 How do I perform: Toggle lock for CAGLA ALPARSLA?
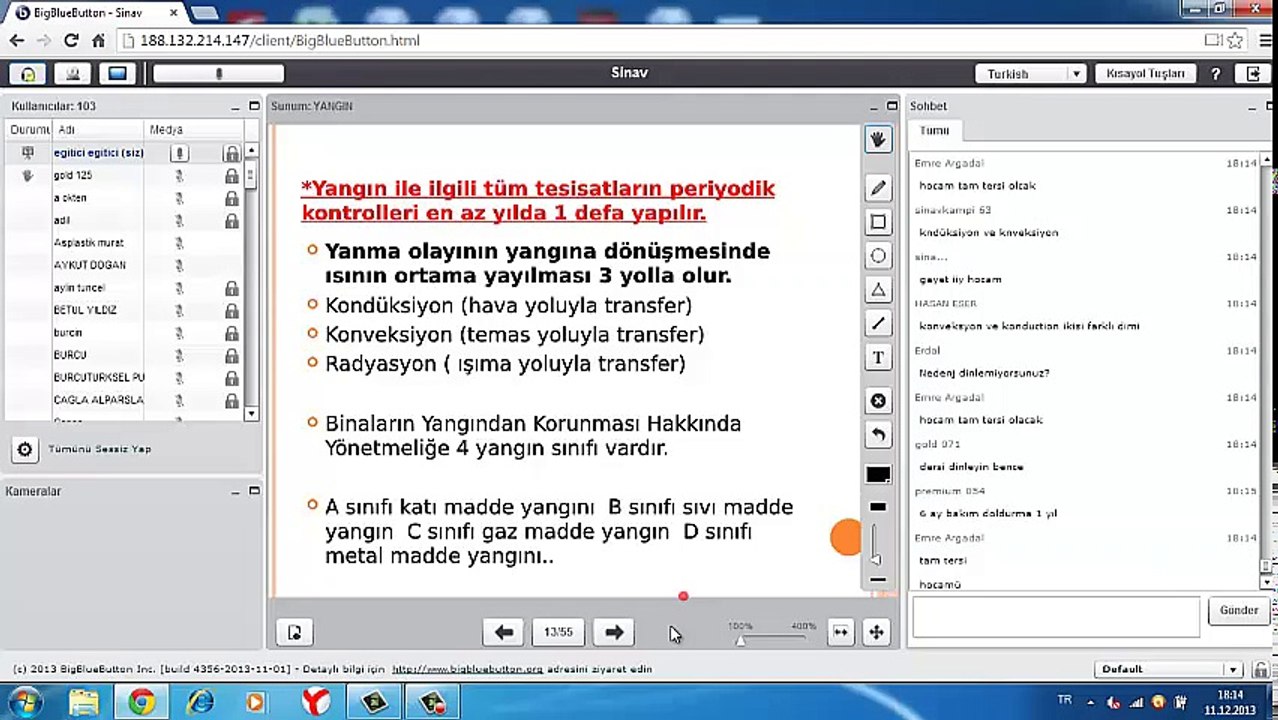pyautogui.click(x=231, y=400)
